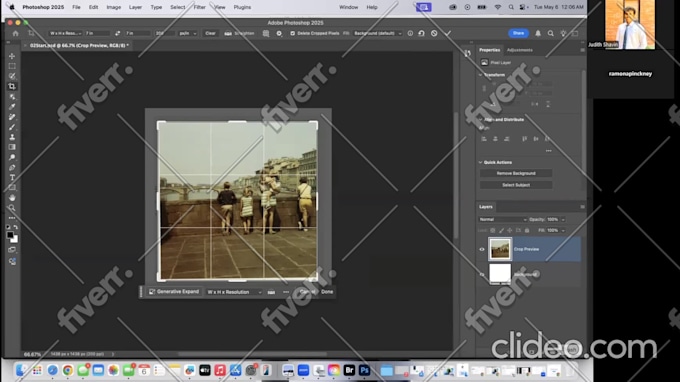Image resolution: width=680 pixels, height=382 pixels.
Task: Open Photoshop notifications bell
Action: (538, 33)
